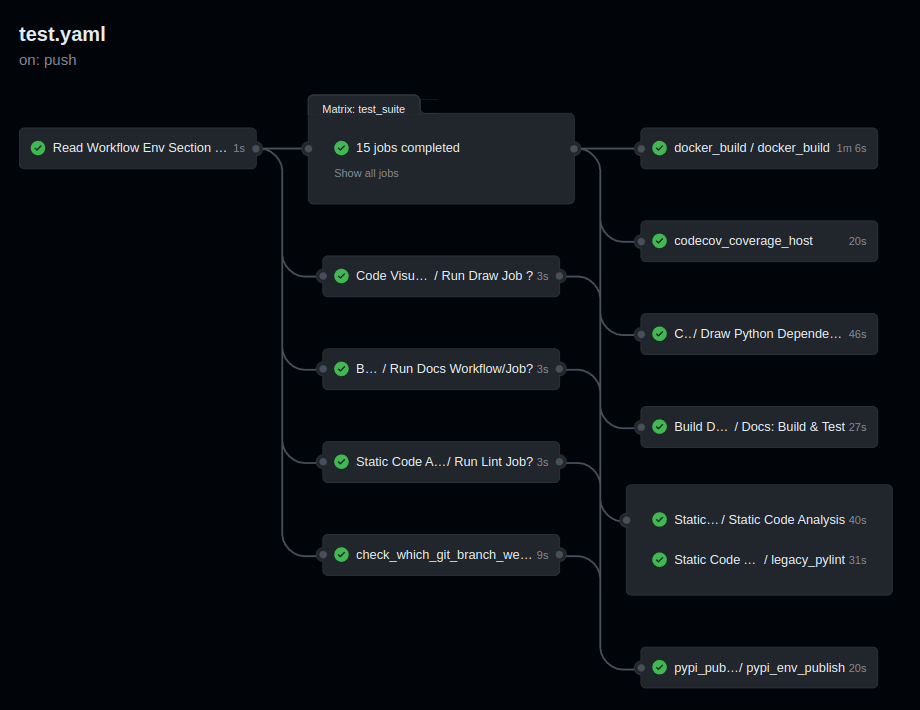The image size is (920, 710).
Task: Expand the Matrix: test_suite job list
Action: pos(363,108)
